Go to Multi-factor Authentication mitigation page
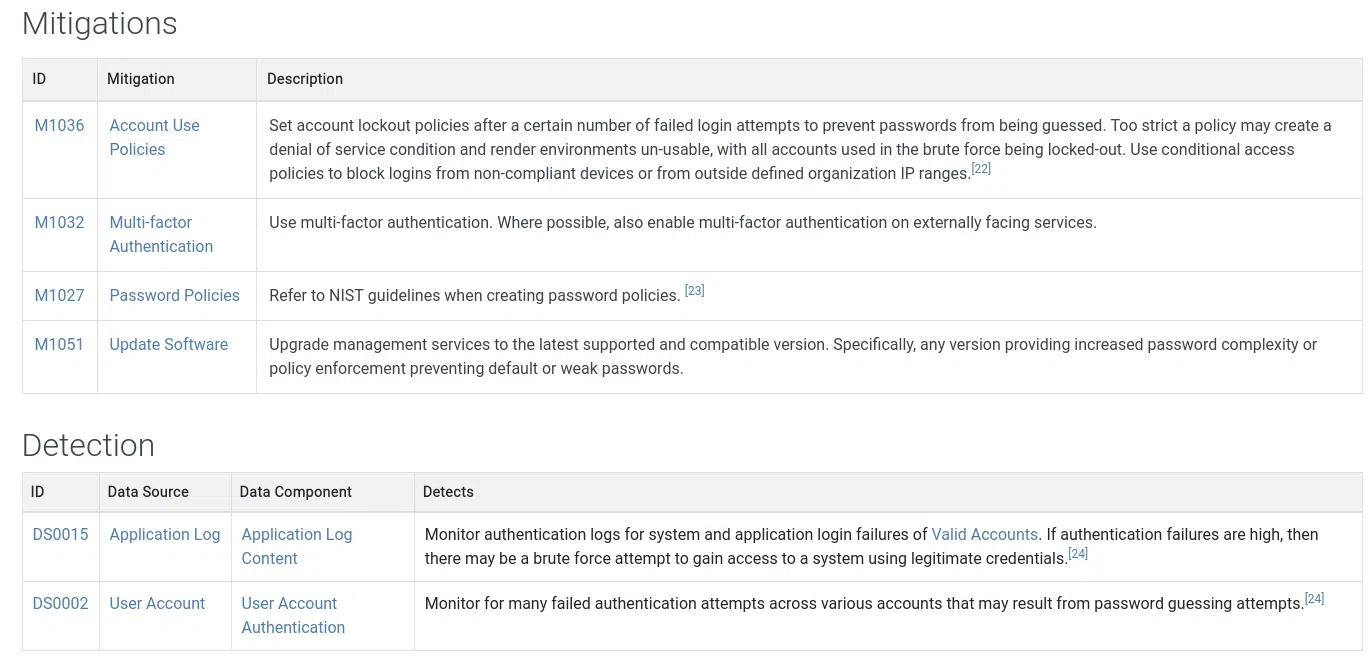Image resolution: width=1370 pixels, height=661 pixels. pyautogui.click(x=161, y=234)
